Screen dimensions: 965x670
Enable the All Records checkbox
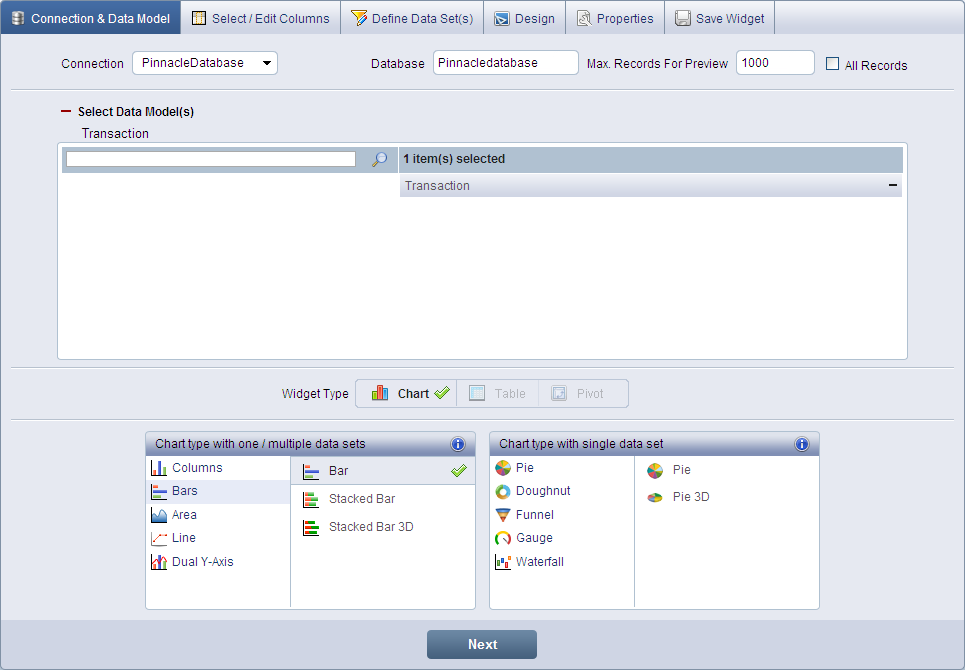click(x=833, y=64)
